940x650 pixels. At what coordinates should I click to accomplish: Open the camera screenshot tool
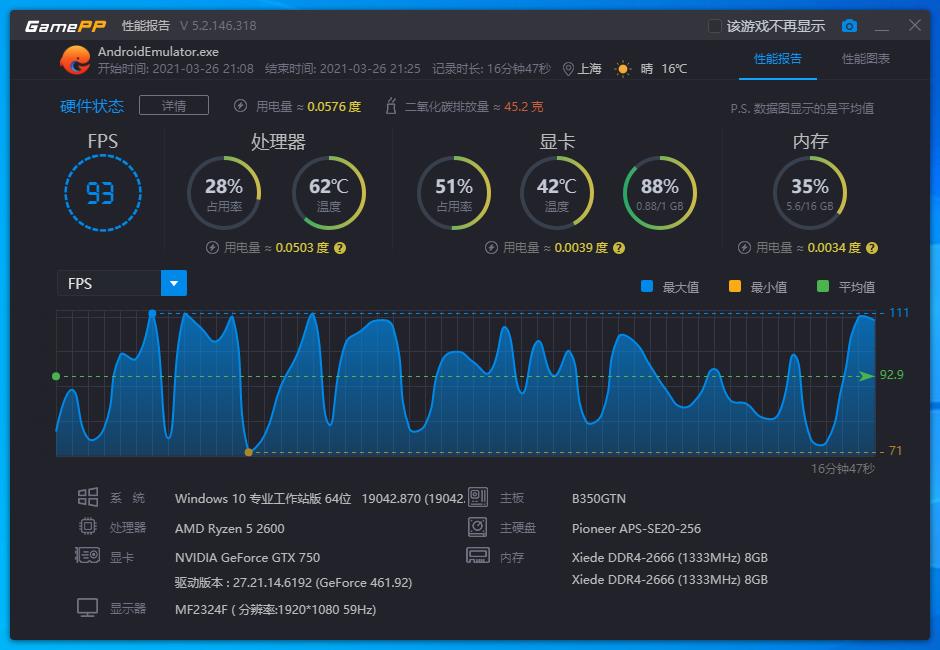(850, 26)
